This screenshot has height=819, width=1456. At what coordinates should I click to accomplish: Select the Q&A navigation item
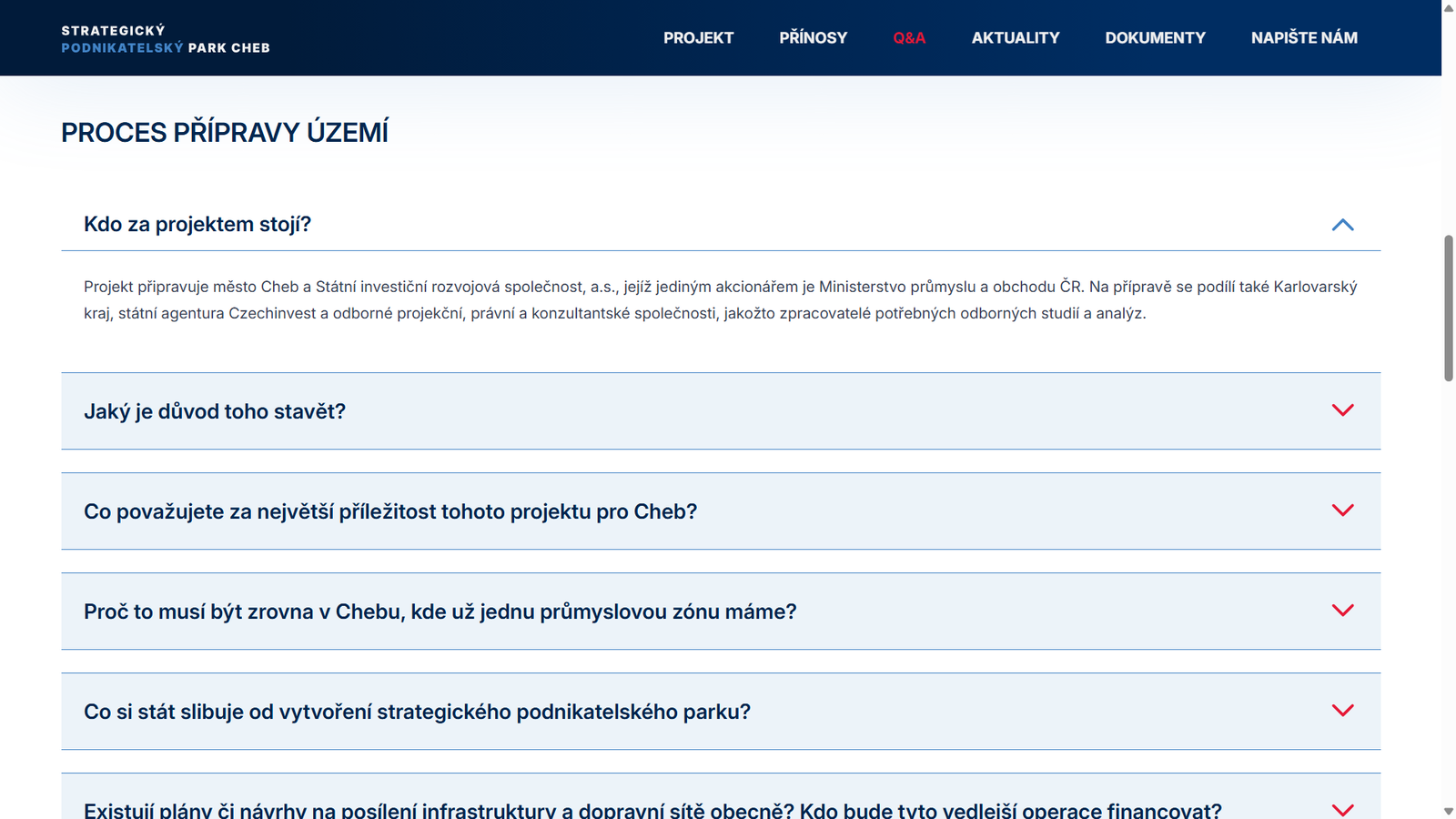tap(909, 38)
